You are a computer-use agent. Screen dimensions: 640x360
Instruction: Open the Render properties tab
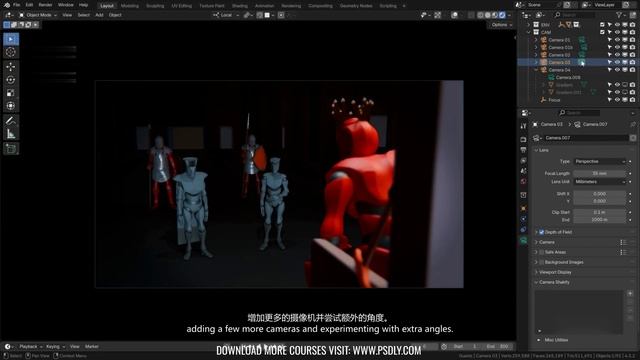pos(524,140)
